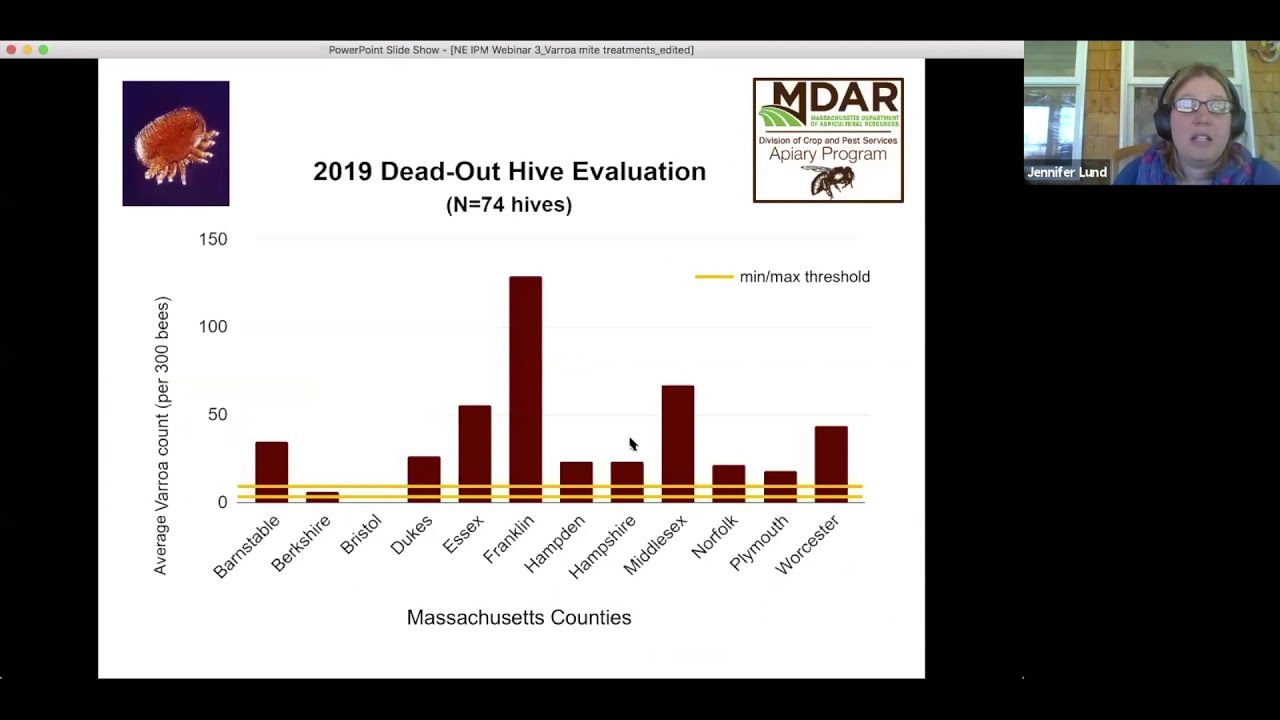1280x720 pixels.
Task: Click the "100" y-axis value
Action: 213,327
